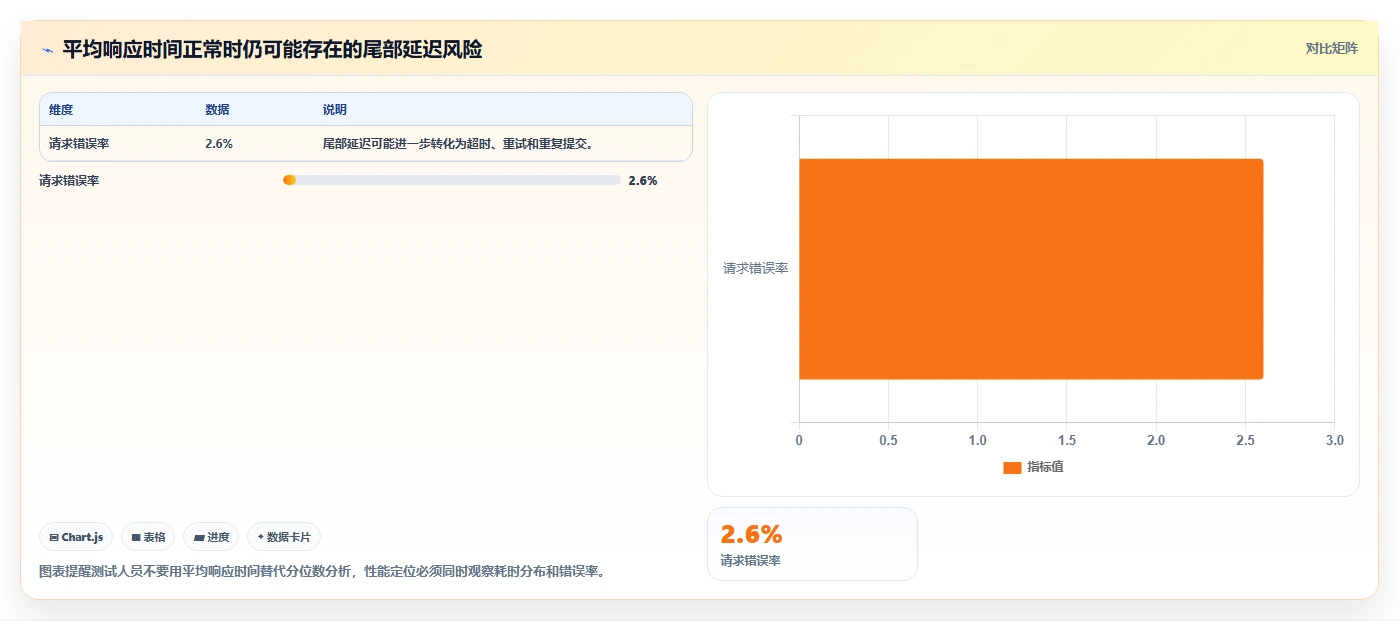
Task: Click the 维度 column header
Action: [61, 109]
